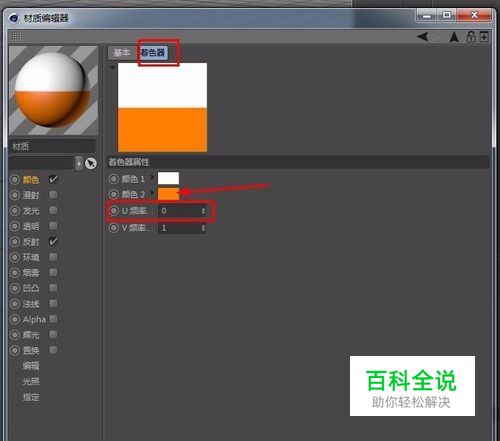Click the Cinema 4D logo in the title bar
Screen dimensions: 500x441
pyautogui.click(x=14, y=18)
